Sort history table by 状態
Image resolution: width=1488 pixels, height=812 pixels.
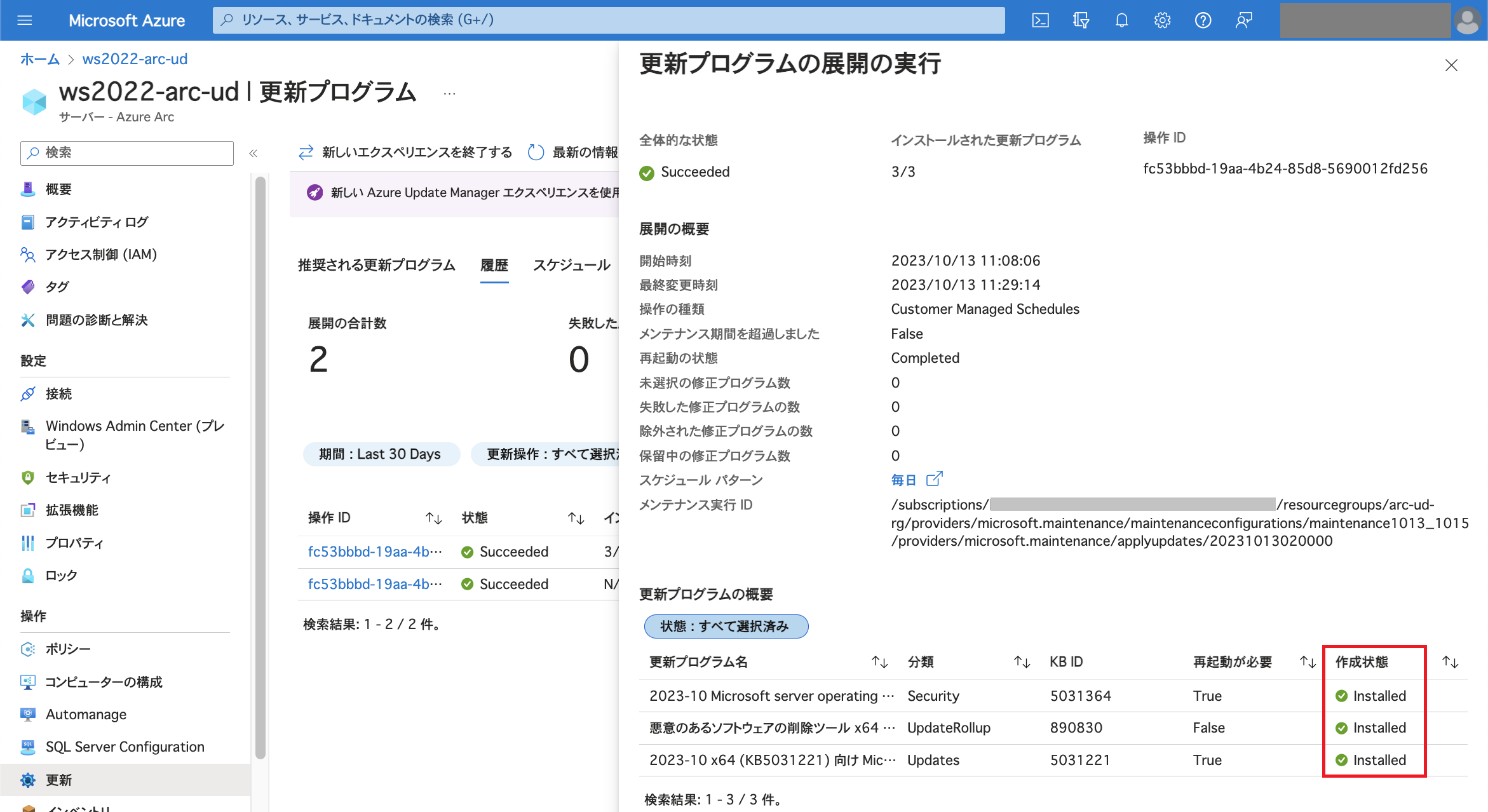pos(576,518)
